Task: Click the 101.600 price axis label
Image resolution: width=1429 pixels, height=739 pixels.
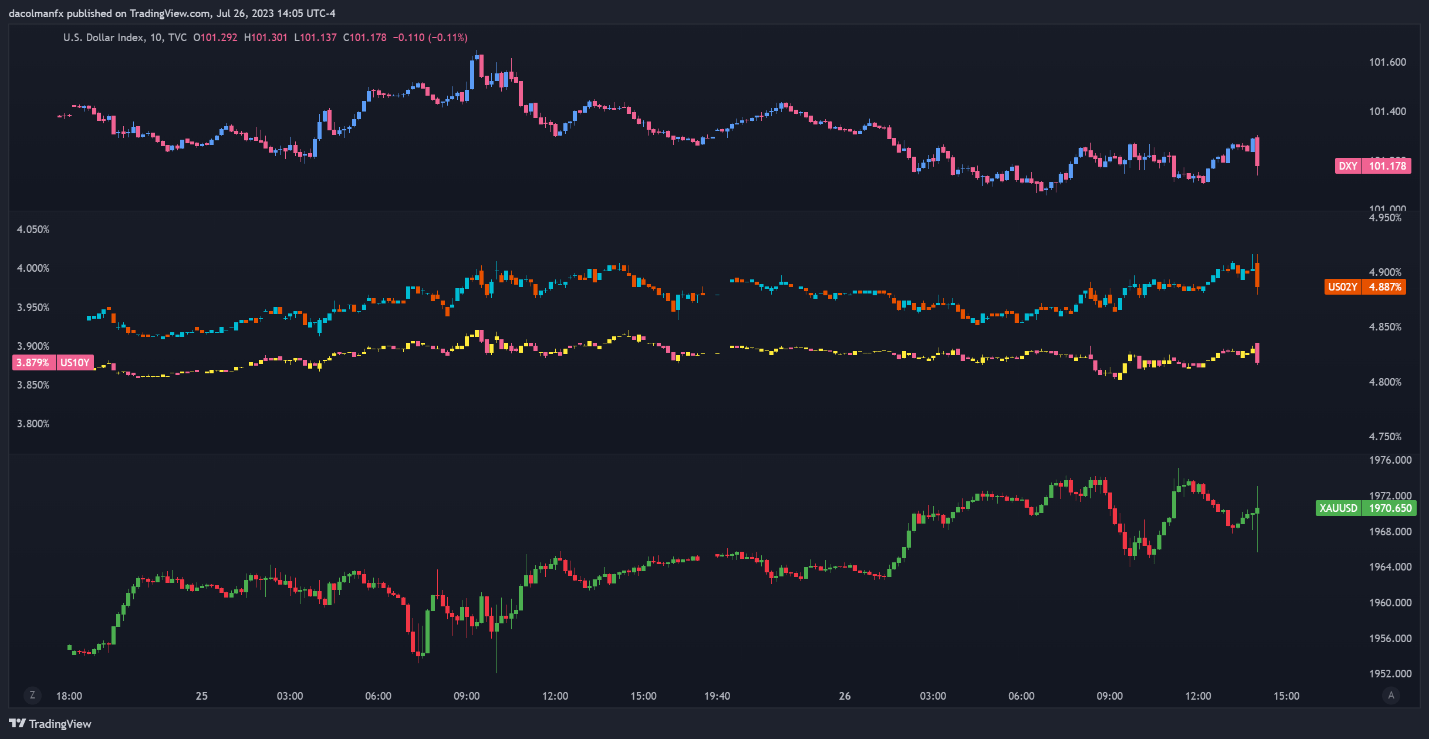Action: click(x=1388, y=62)
